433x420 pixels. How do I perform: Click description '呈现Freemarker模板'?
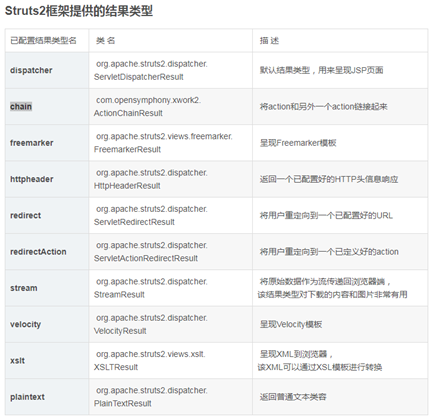coord(298,143)
